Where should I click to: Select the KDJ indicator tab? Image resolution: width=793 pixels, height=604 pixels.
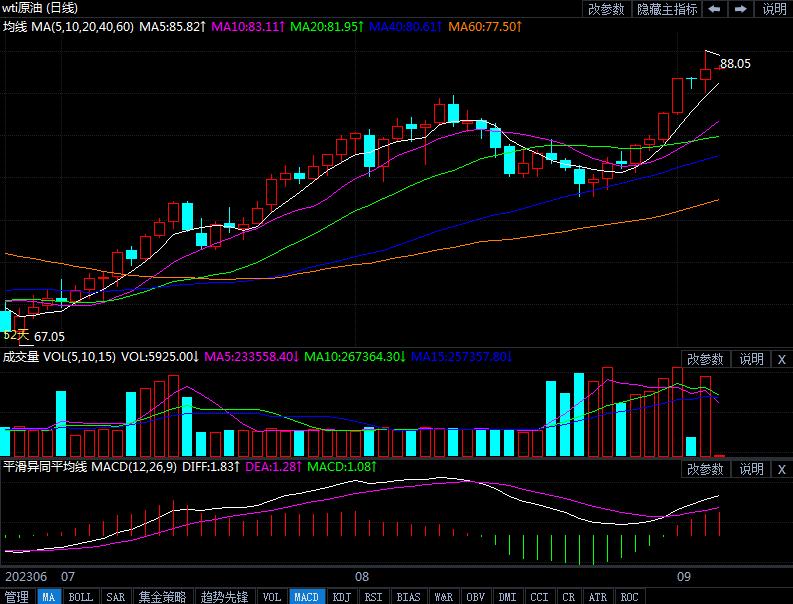[x=342, y=597]
